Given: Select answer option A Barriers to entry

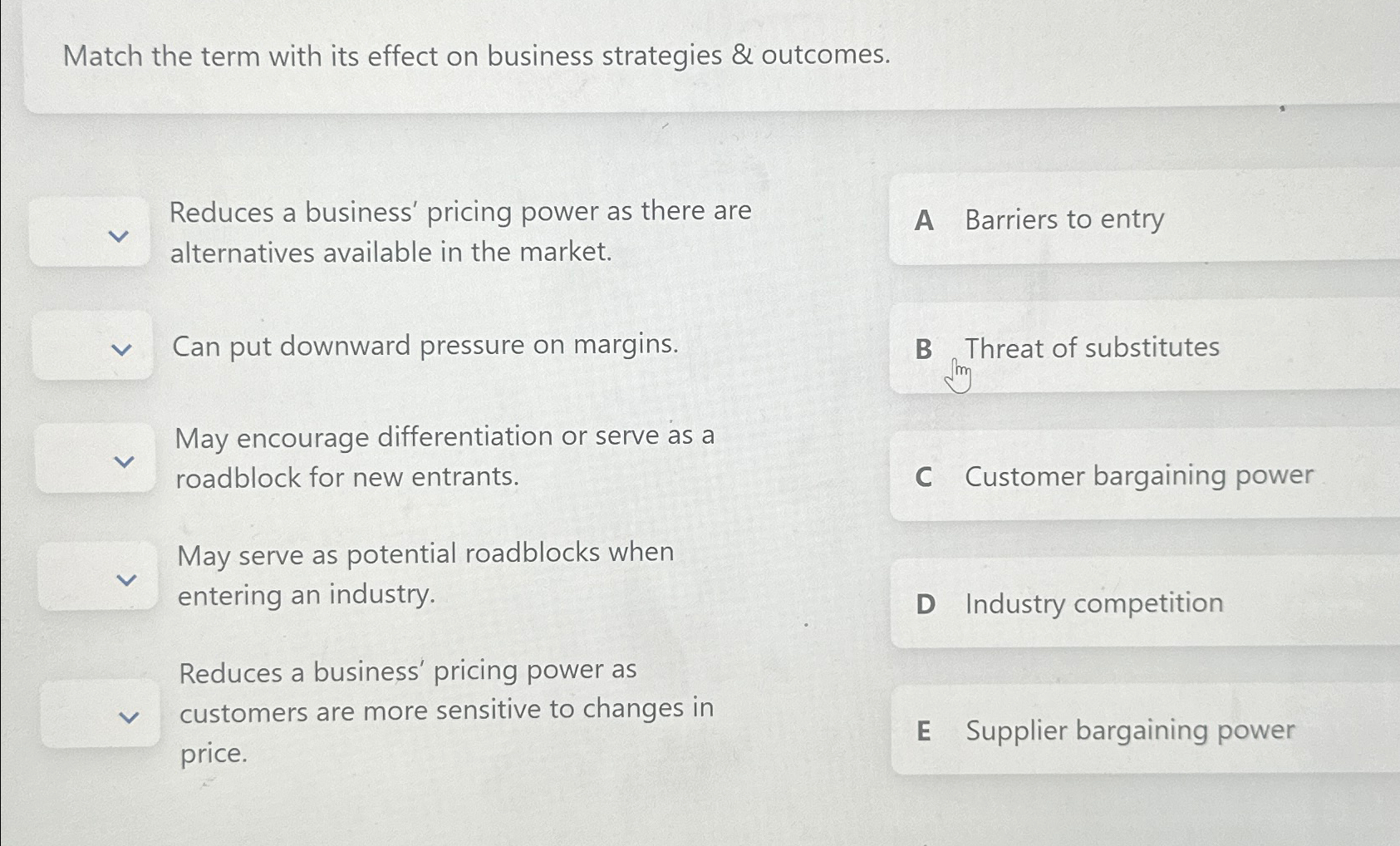Looking at the screenshot, I should coord(1064,219).
